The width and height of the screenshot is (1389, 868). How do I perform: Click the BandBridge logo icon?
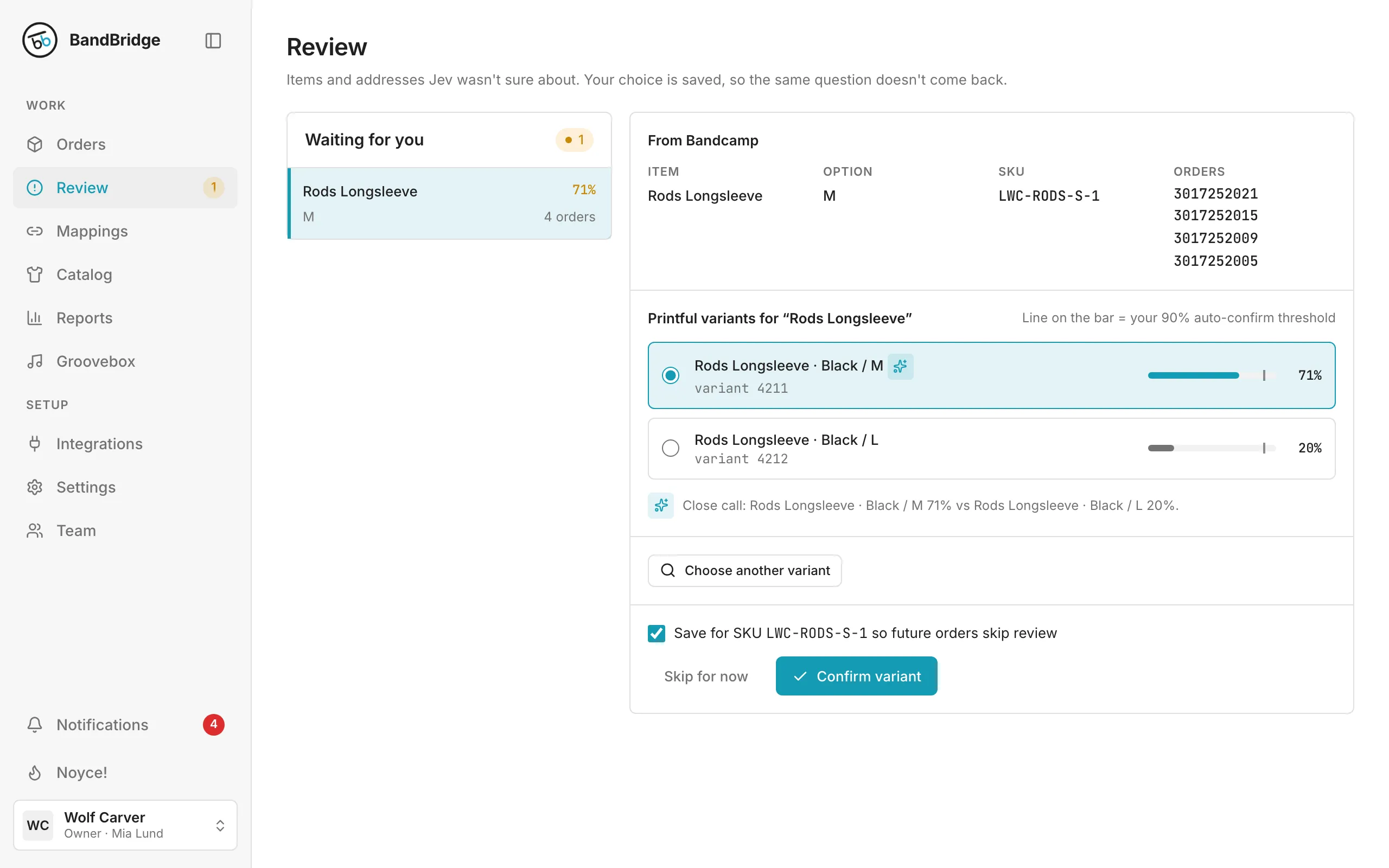point(40,40)
